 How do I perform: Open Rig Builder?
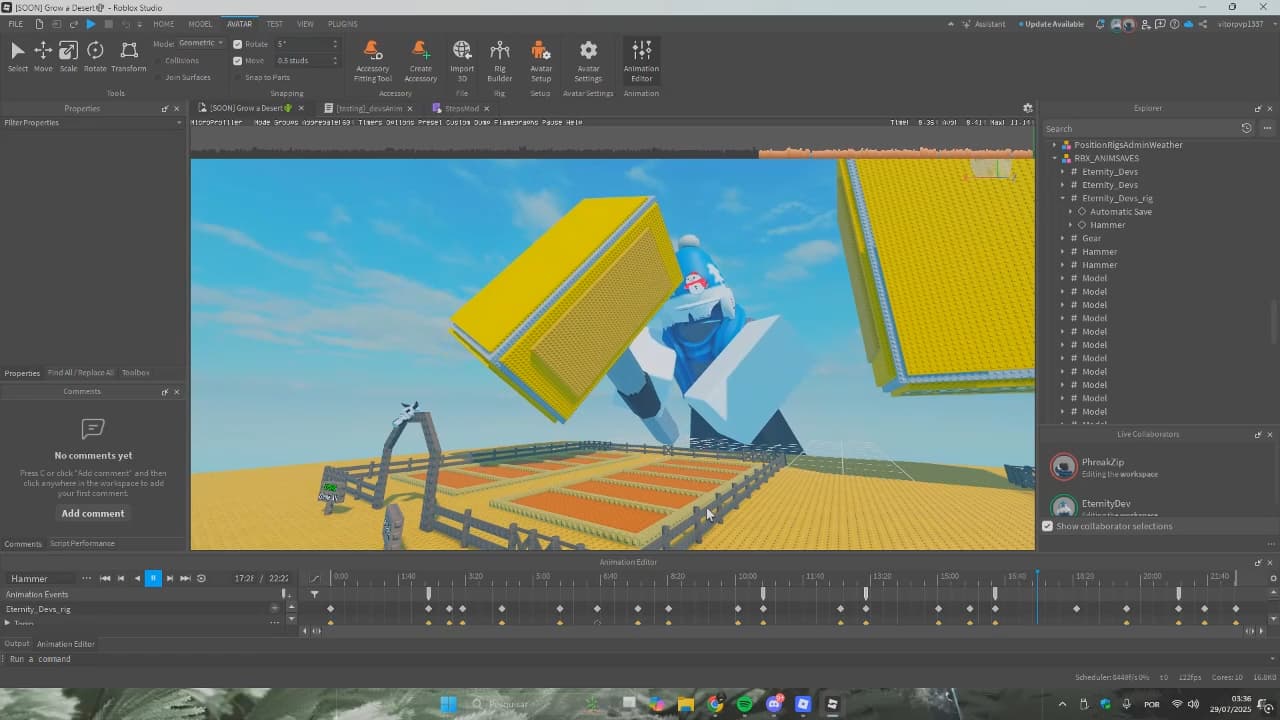point(499,60)
